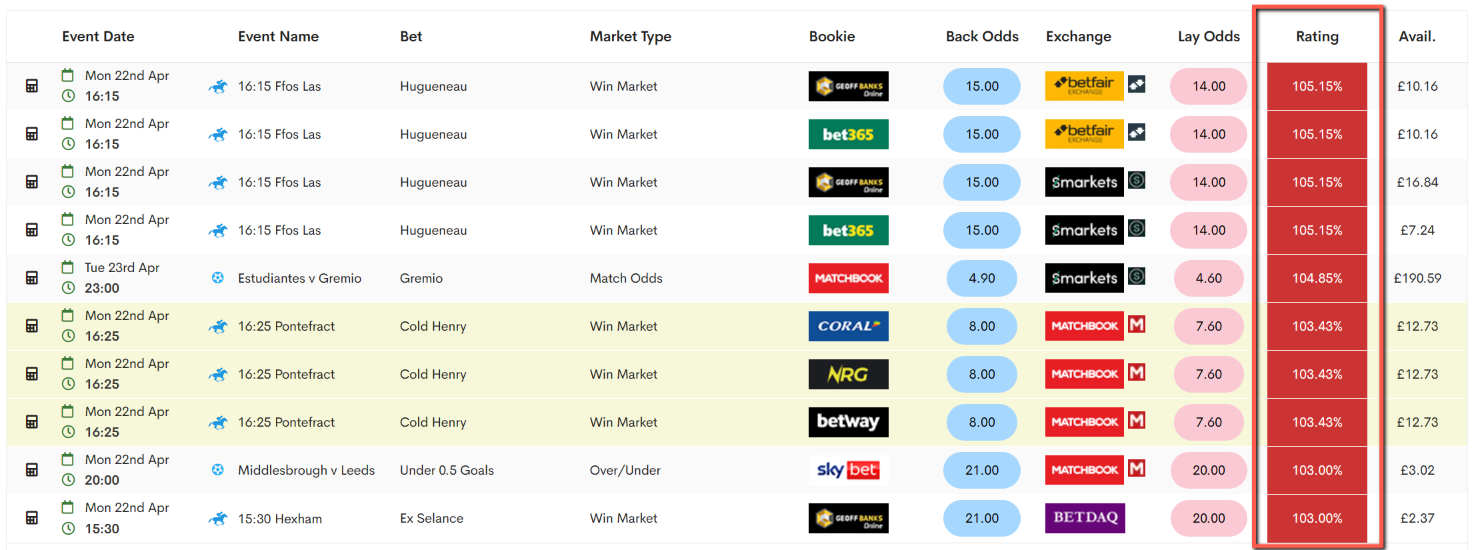Open calculator for Geoff Banks Betfair Hugueneau row
The image size is (1473, 550).
point(32,86)
